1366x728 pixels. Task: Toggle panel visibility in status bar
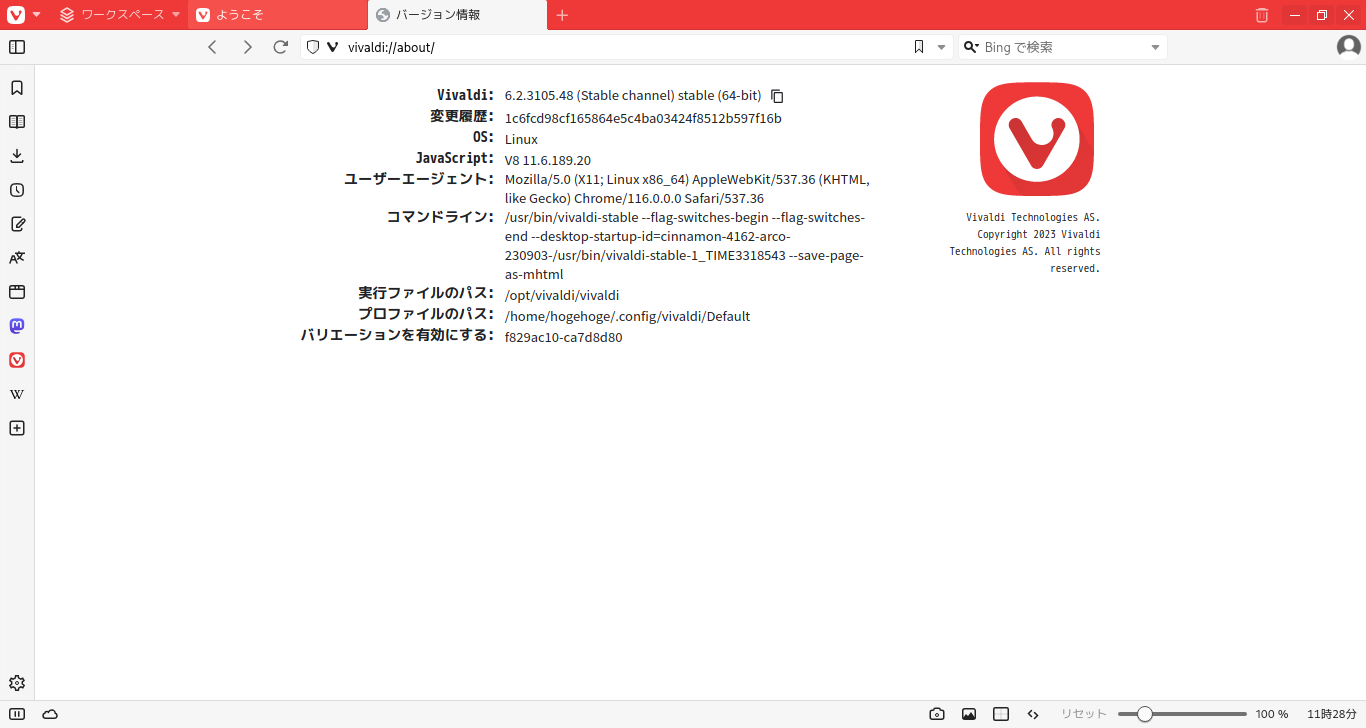tap(17, 714)
